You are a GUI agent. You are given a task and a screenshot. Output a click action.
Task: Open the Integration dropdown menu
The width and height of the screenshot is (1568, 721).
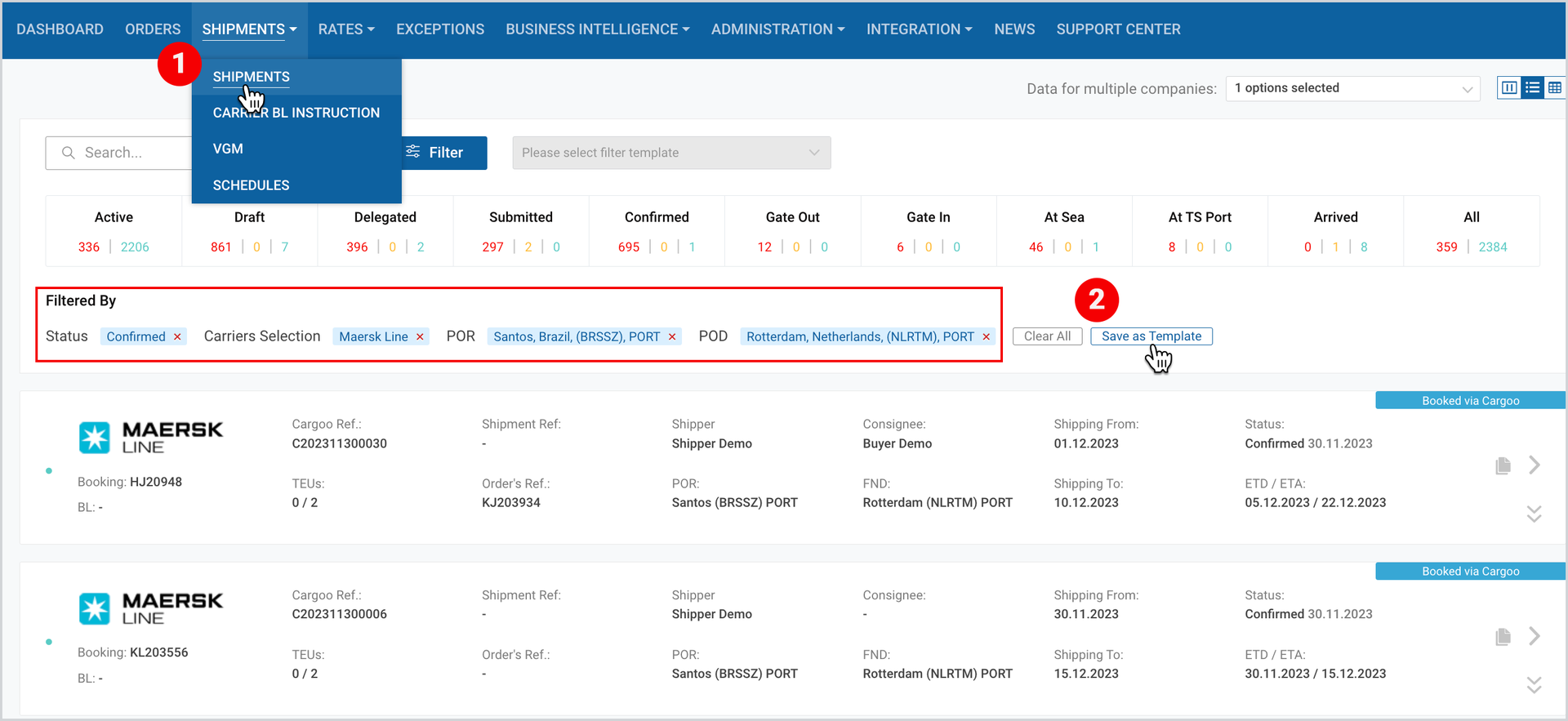pyautogui.click(x=919, y=29)
